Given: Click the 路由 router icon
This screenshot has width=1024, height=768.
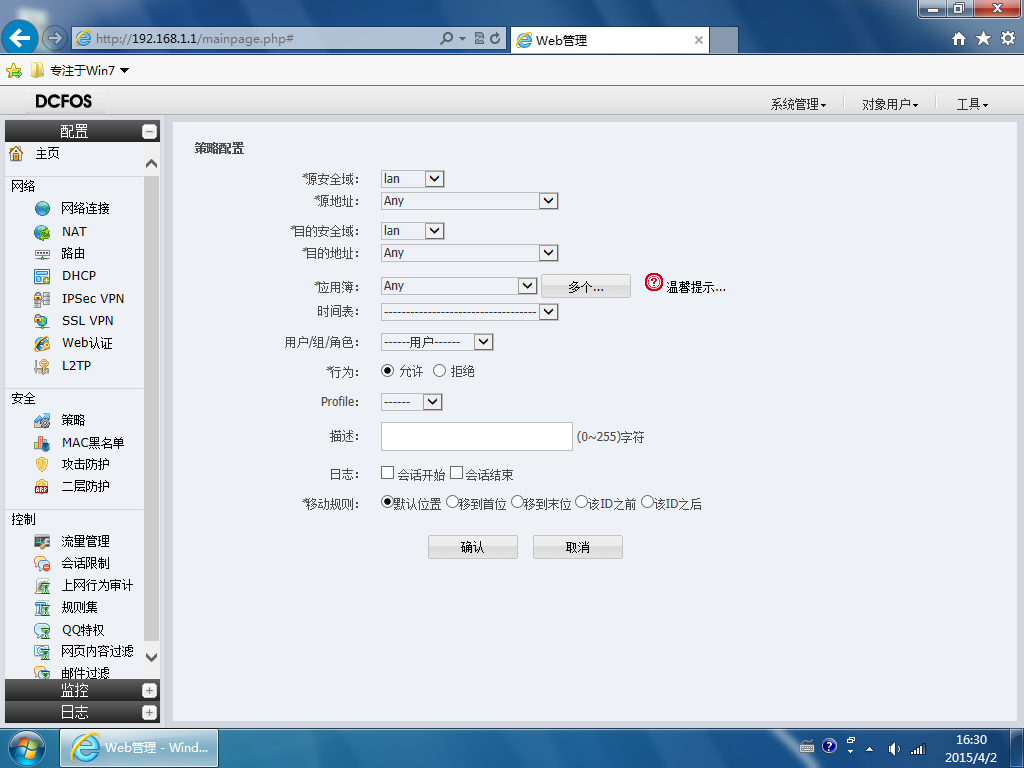Looking at the screenshot, I should coord(42,253).
